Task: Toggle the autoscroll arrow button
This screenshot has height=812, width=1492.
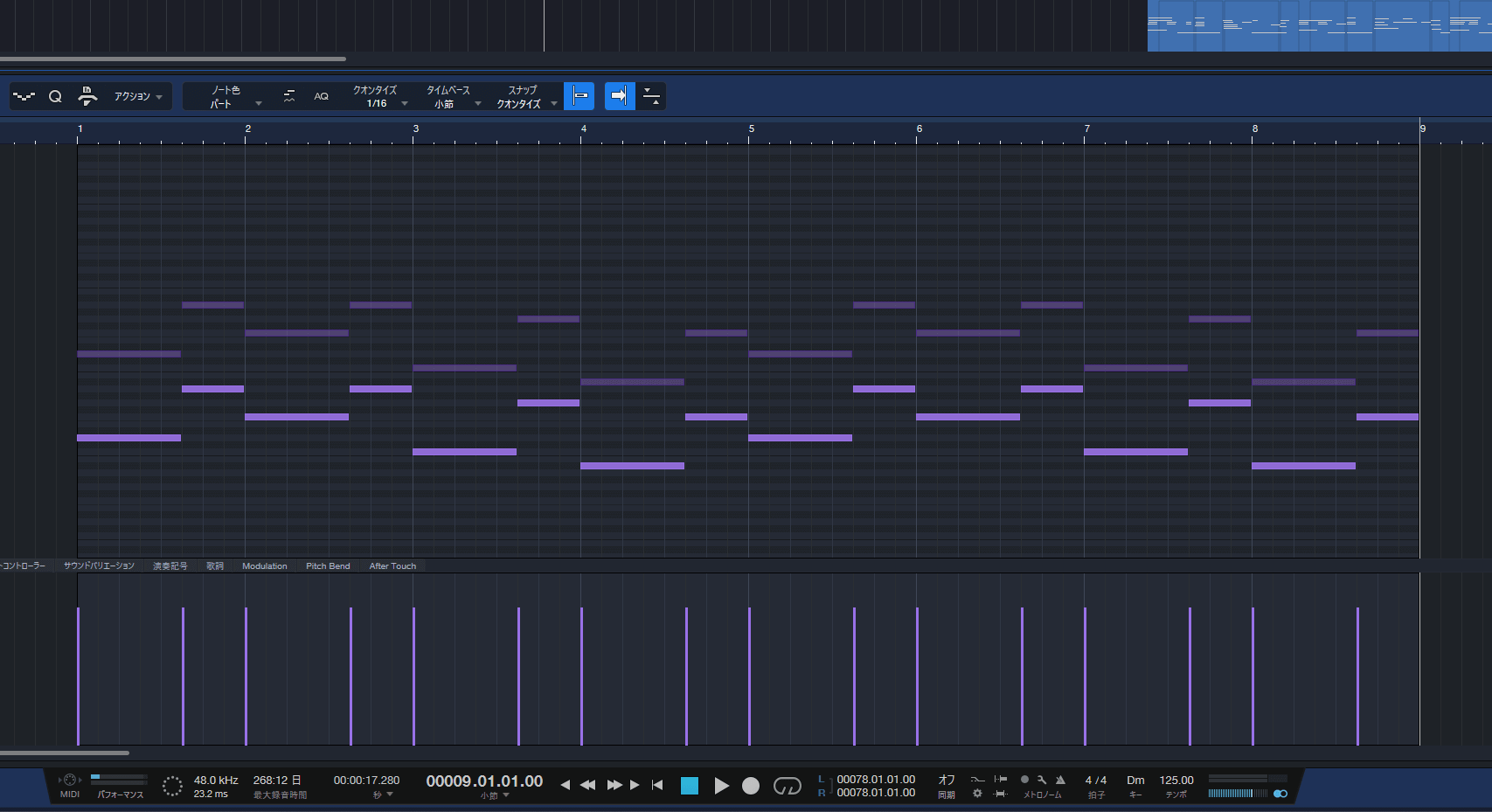Action: tap(620, 96)
